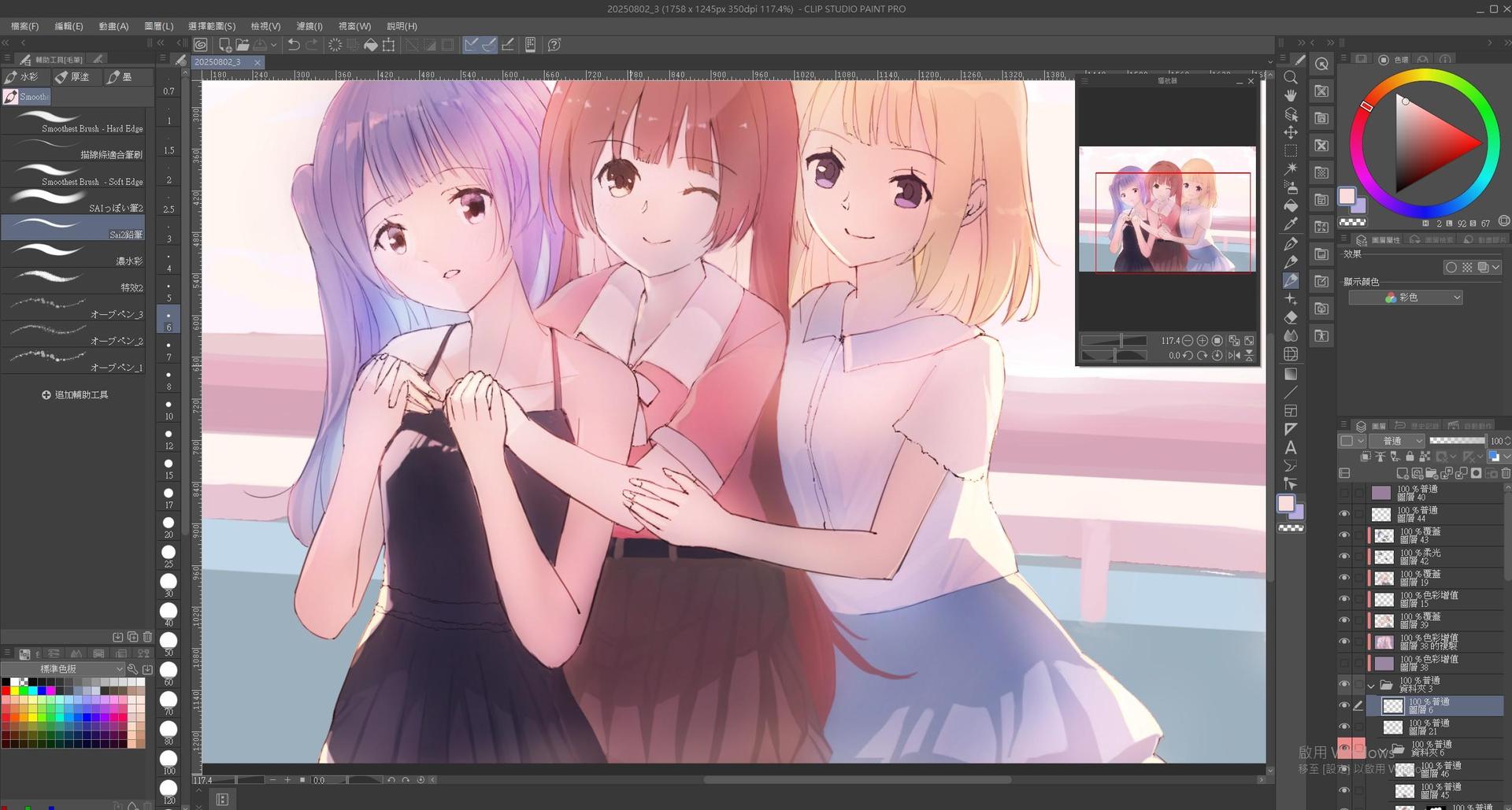Open the 普通 blending mode dropdown
Viewport: 1512px width, 810px height.
coord(1398,441)
